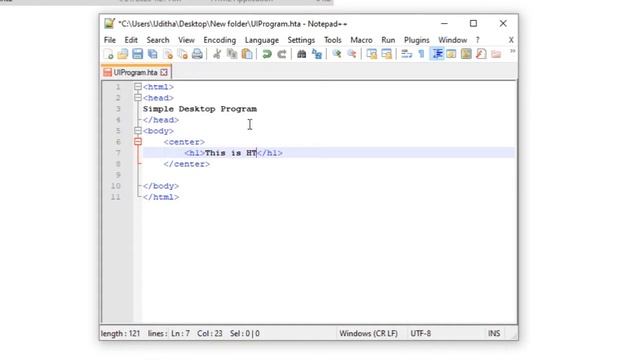Click the 'Ln : 7' status bar entry
Screen dimensions: 640x360
coord(180,333)
